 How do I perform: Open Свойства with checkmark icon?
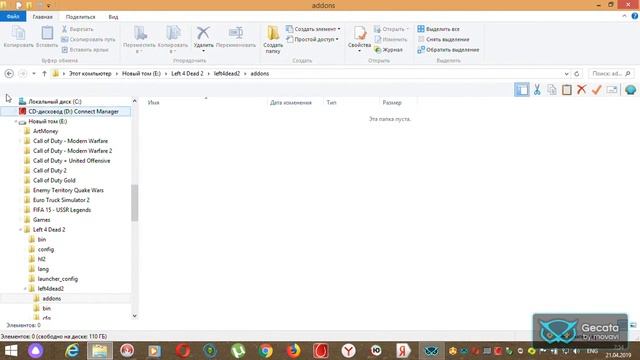click(360, 33)
